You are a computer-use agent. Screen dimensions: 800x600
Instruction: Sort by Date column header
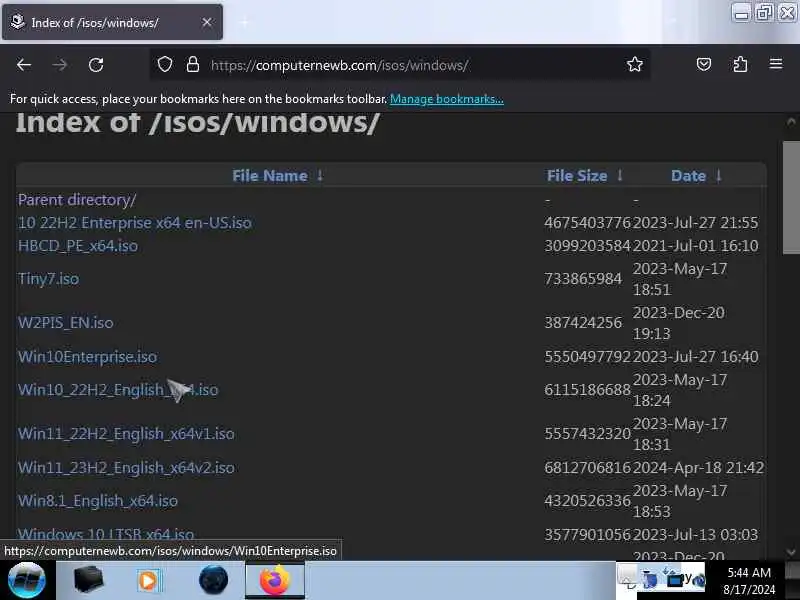(x=688, y=176)
